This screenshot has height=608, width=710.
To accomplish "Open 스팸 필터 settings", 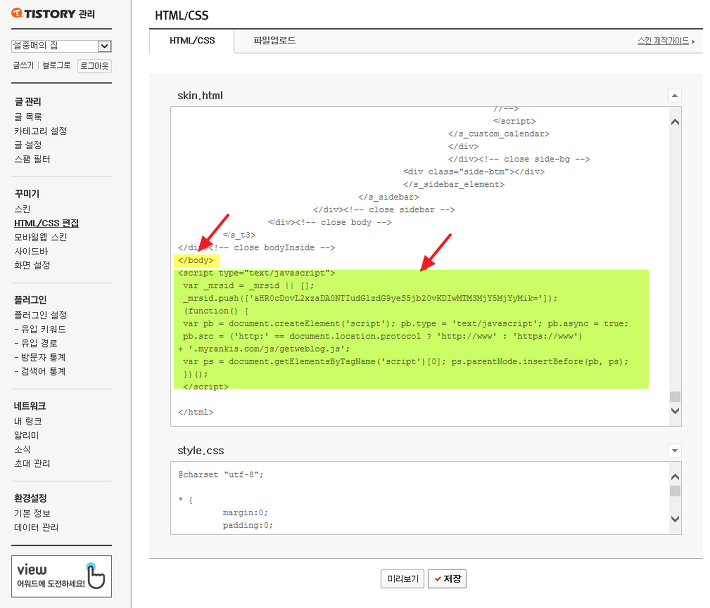I will click(32, 159).
